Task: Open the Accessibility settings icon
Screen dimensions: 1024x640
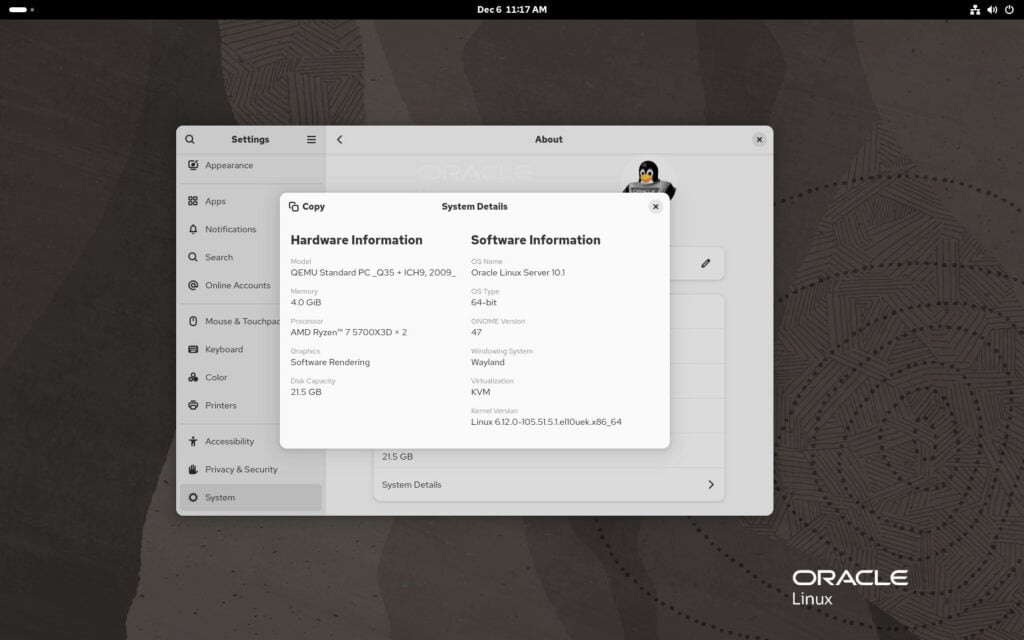Action: (x=192, y=441)
